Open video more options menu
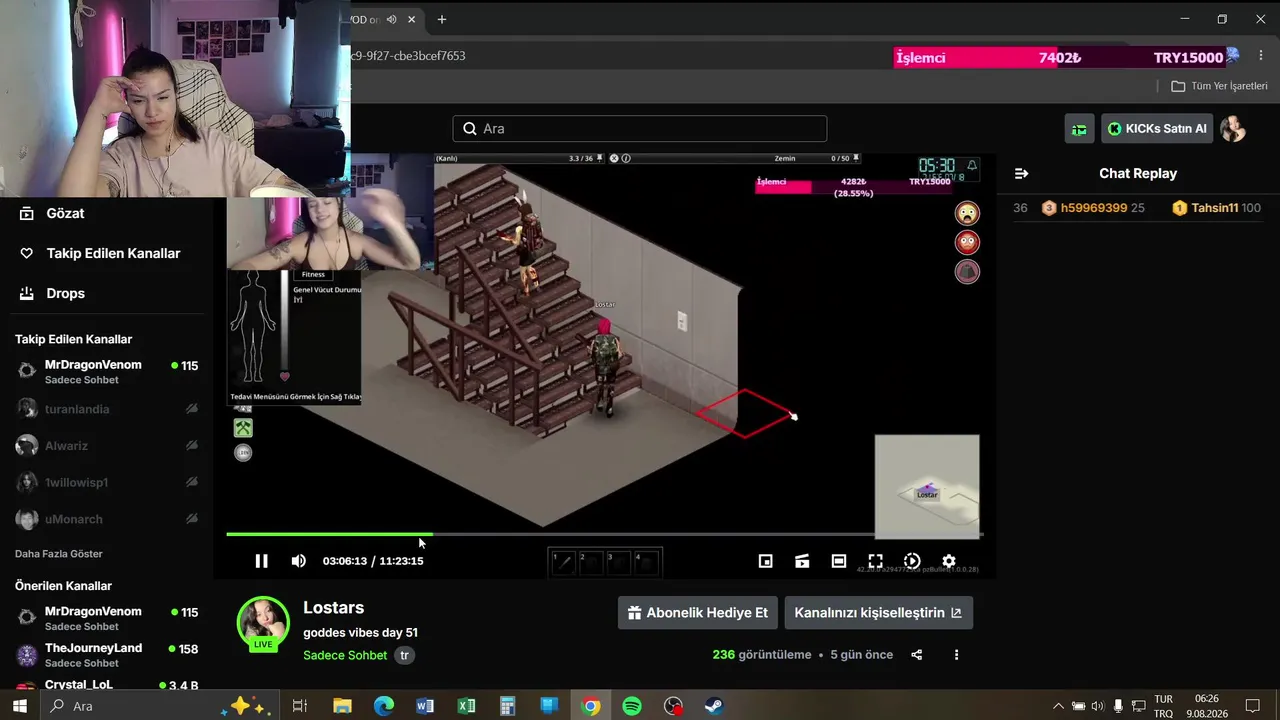The image size is (1280, 720). [956, 655]
